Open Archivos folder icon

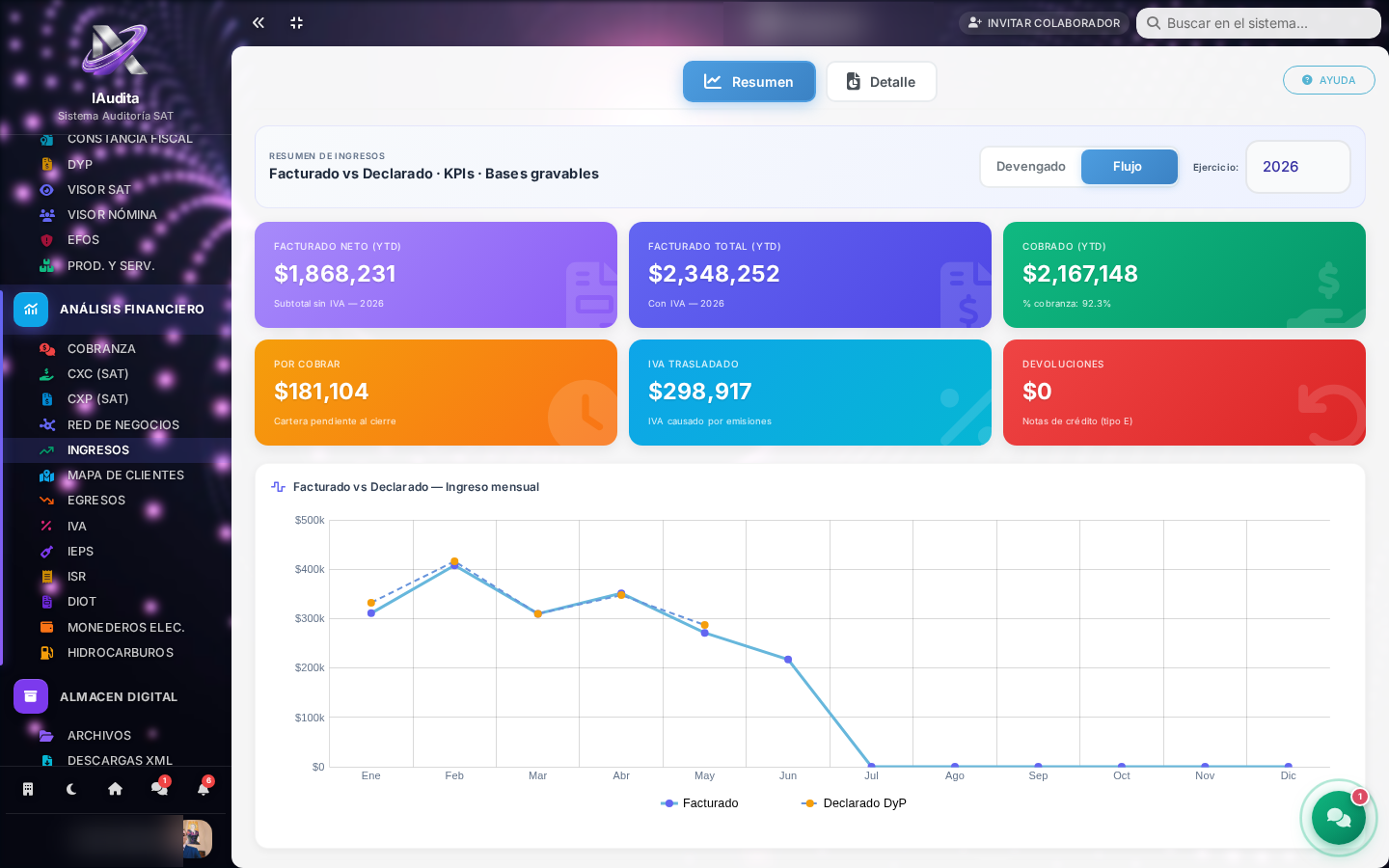[x=46, y=736]
